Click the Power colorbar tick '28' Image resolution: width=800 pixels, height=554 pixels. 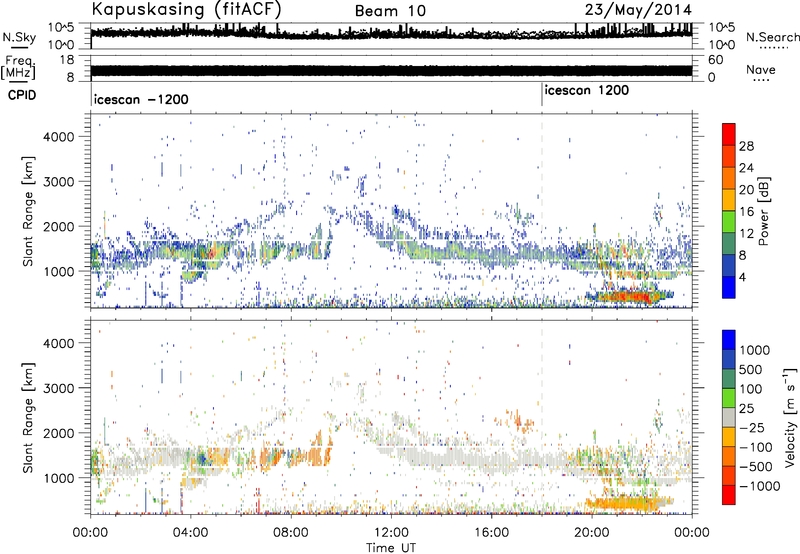click(746, 146)
